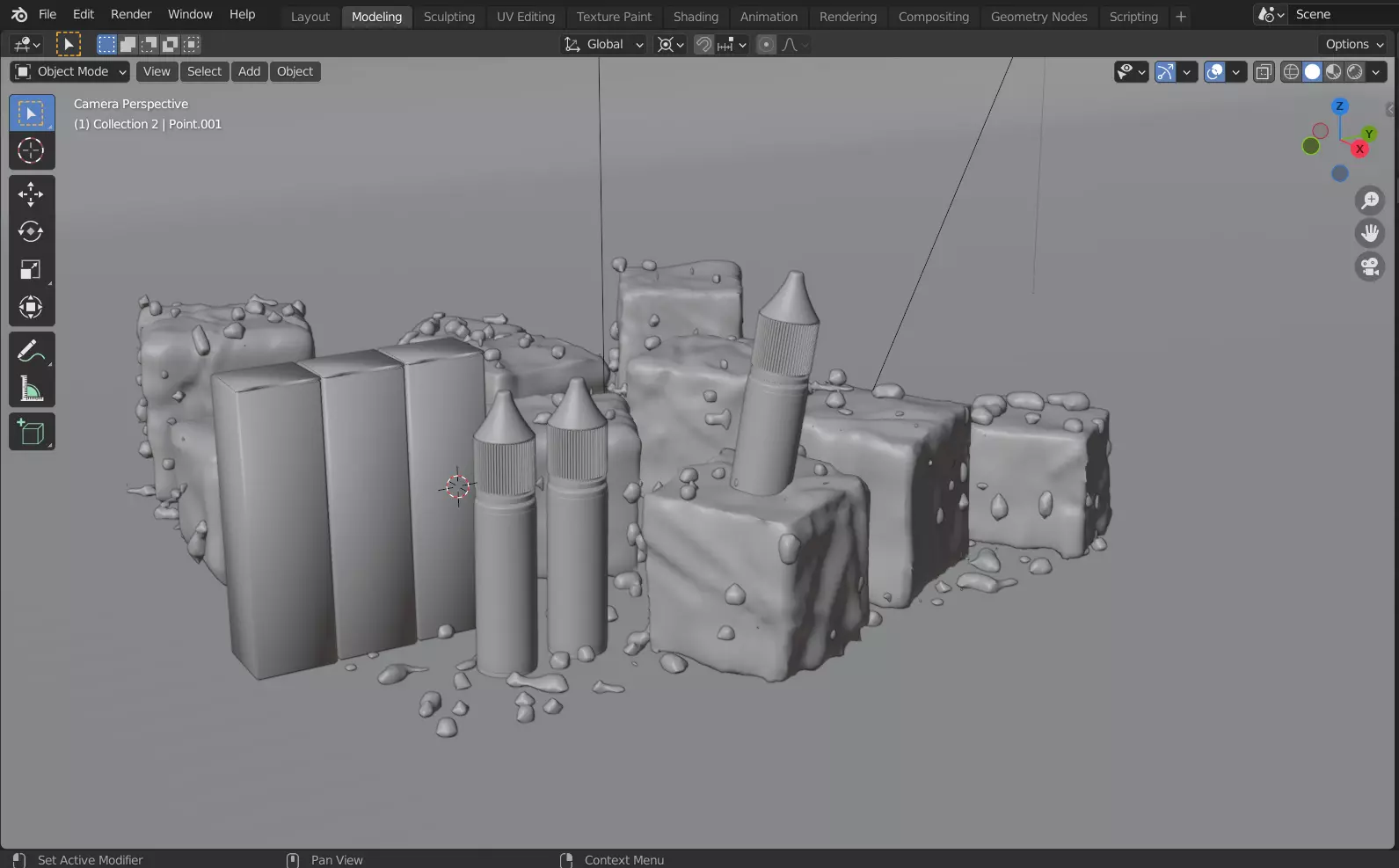Expand the Global transform orientation dropdown
Image resolution: width=1399 pixels, height=868 pixels.
605,44
